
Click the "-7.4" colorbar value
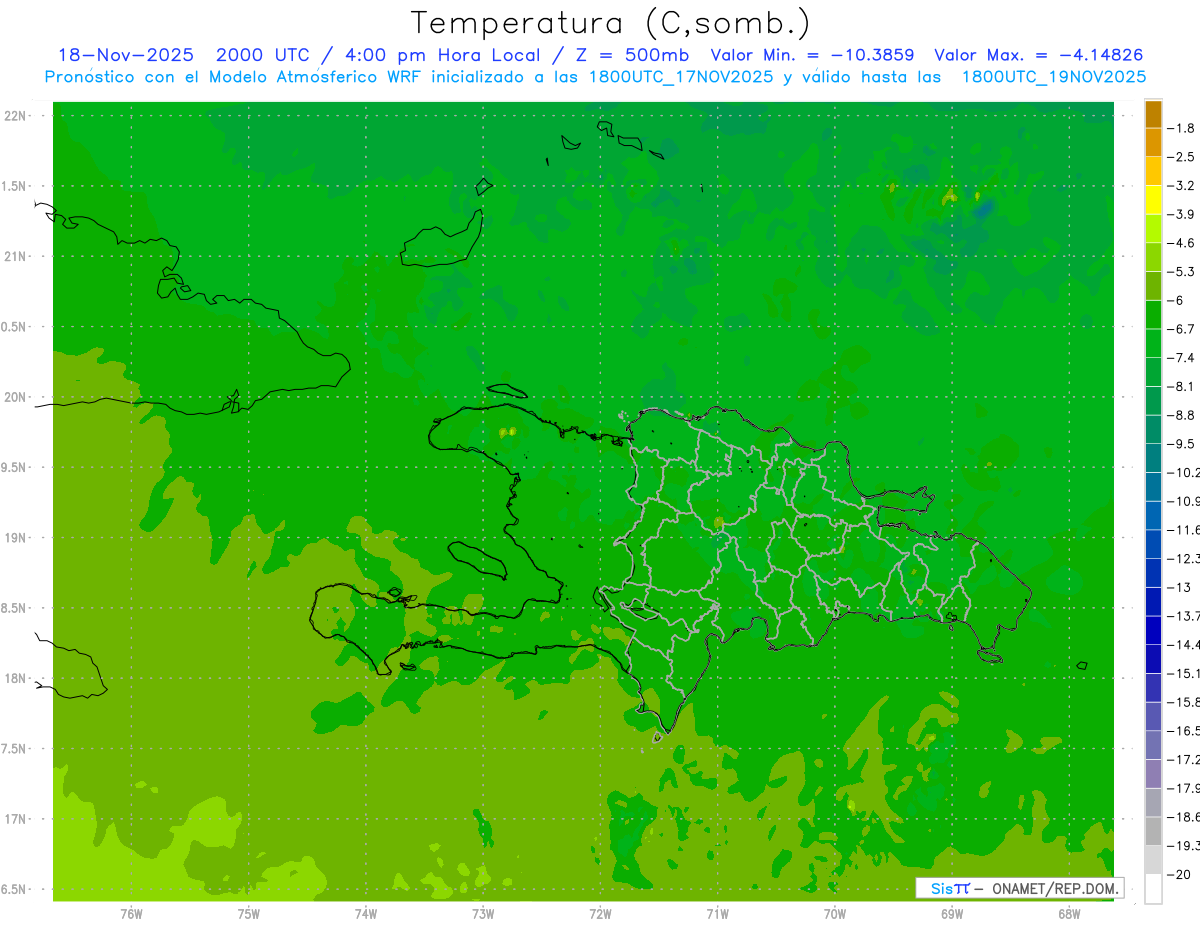click(x=1182, y=357)
